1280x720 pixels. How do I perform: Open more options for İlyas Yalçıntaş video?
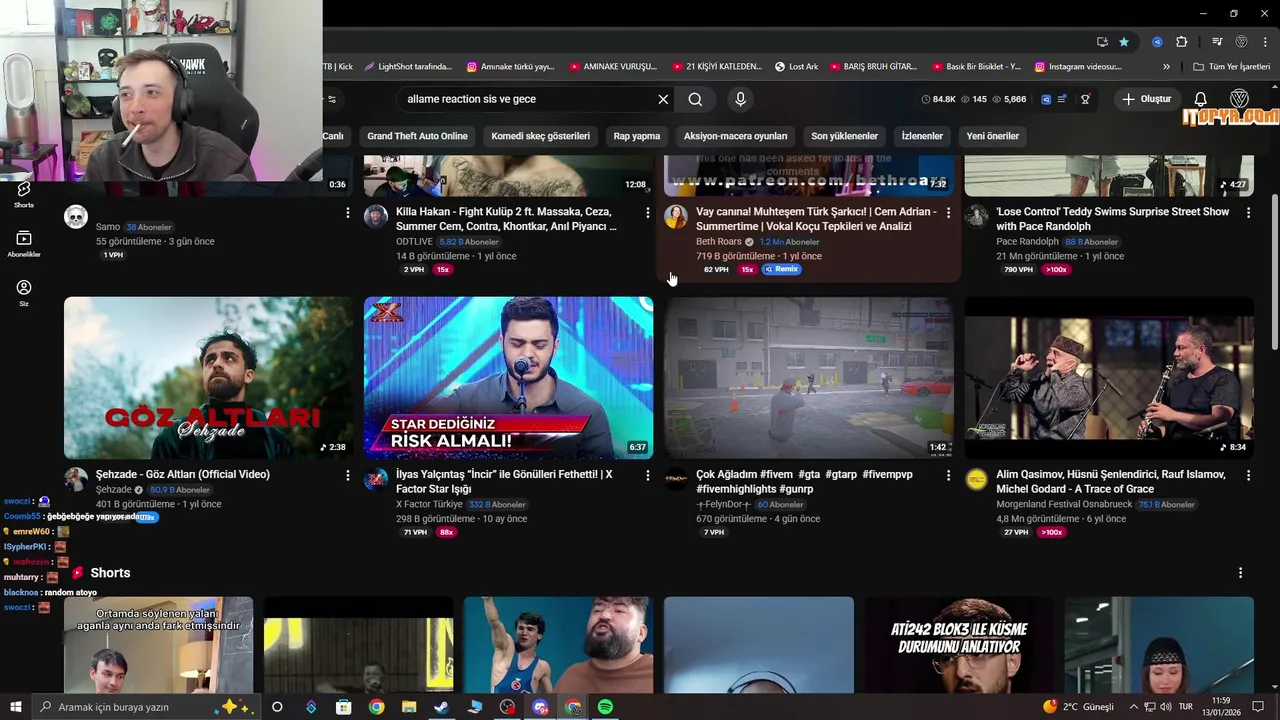(x=648, y=476)
